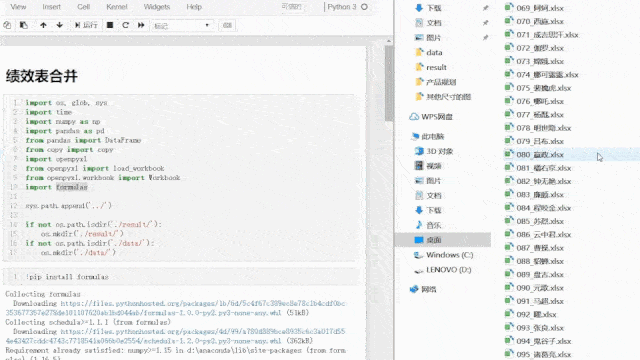Open the View menu in Jupyter
Viewport: 640px width, 360px height.
click(x=18, y=7)
